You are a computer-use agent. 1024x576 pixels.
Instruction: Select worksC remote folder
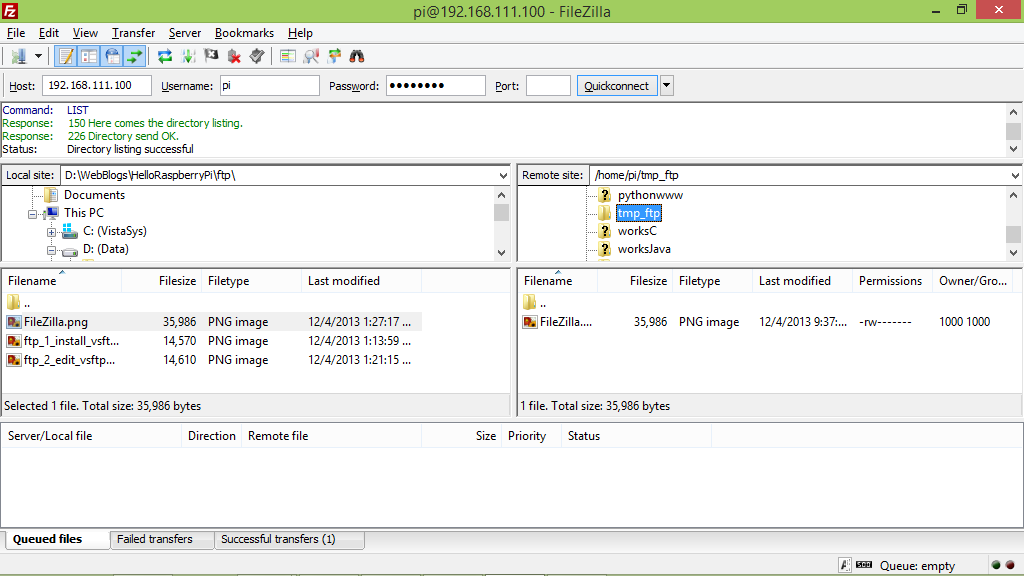[637, 231]
